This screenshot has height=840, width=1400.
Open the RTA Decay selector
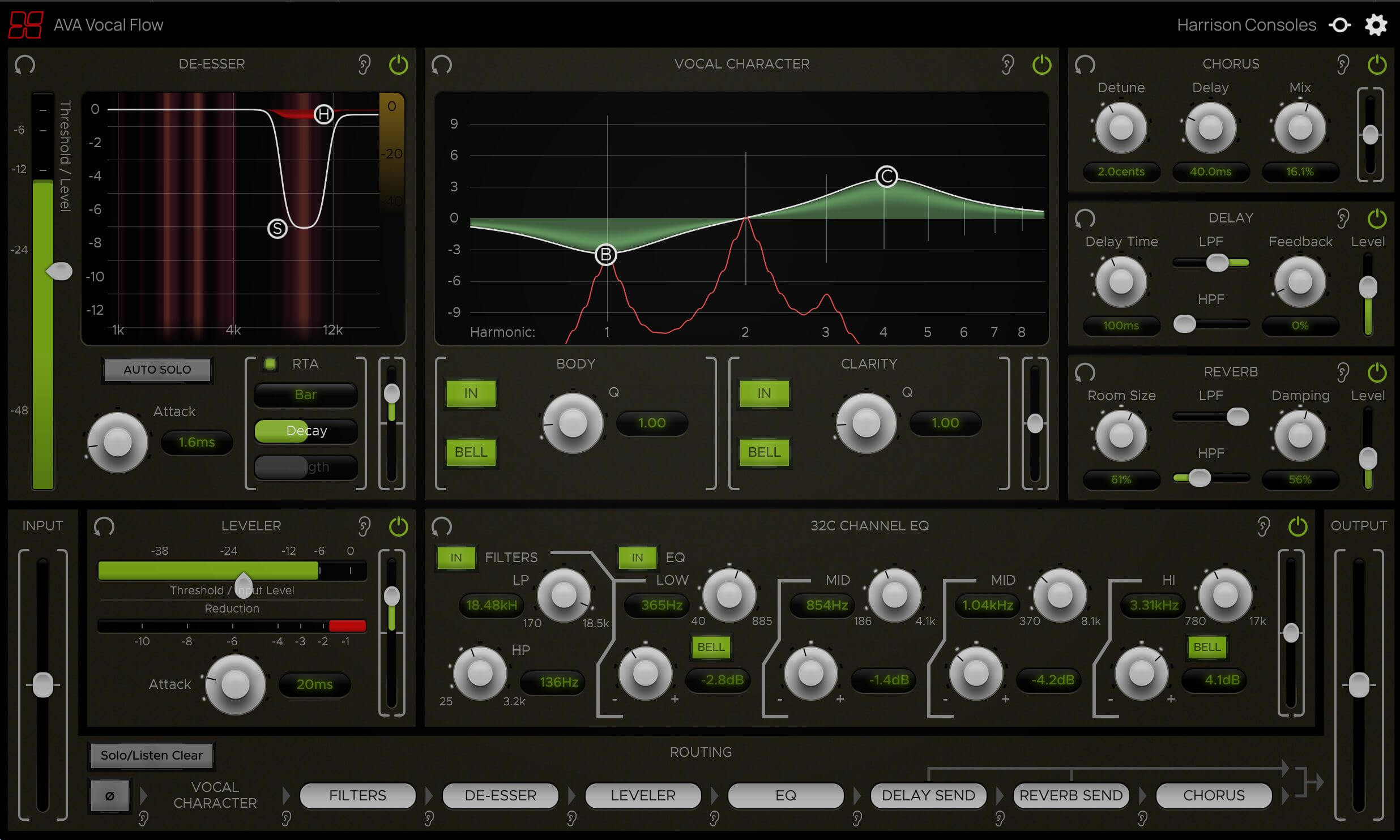tap(306, 431)
